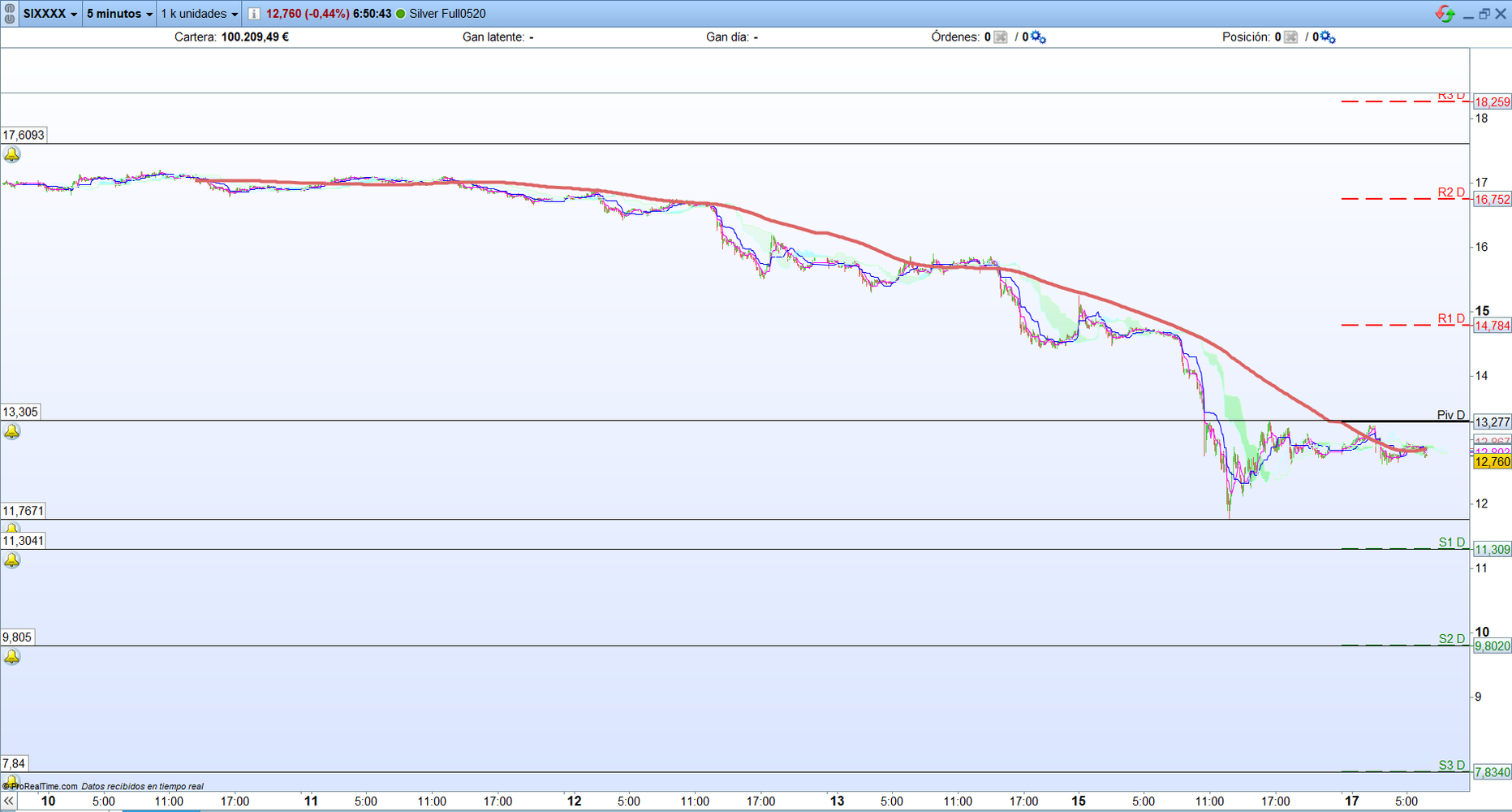This screenshot has height=812, width=1512.
Task: Toggle the alarm bell at price 17,6093
Action: tap(11, 154)
